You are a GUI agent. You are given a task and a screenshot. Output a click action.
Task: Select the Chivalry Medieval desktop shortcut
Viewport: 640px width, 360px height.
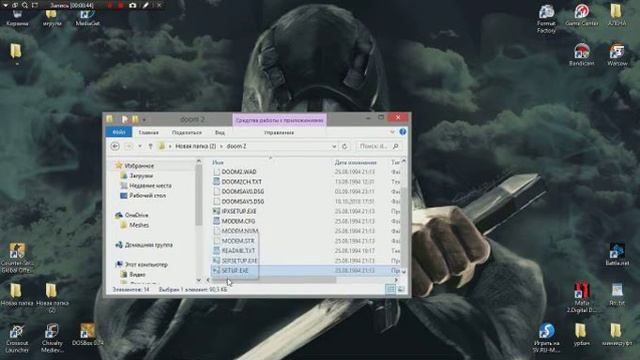[x=52, y=338]
